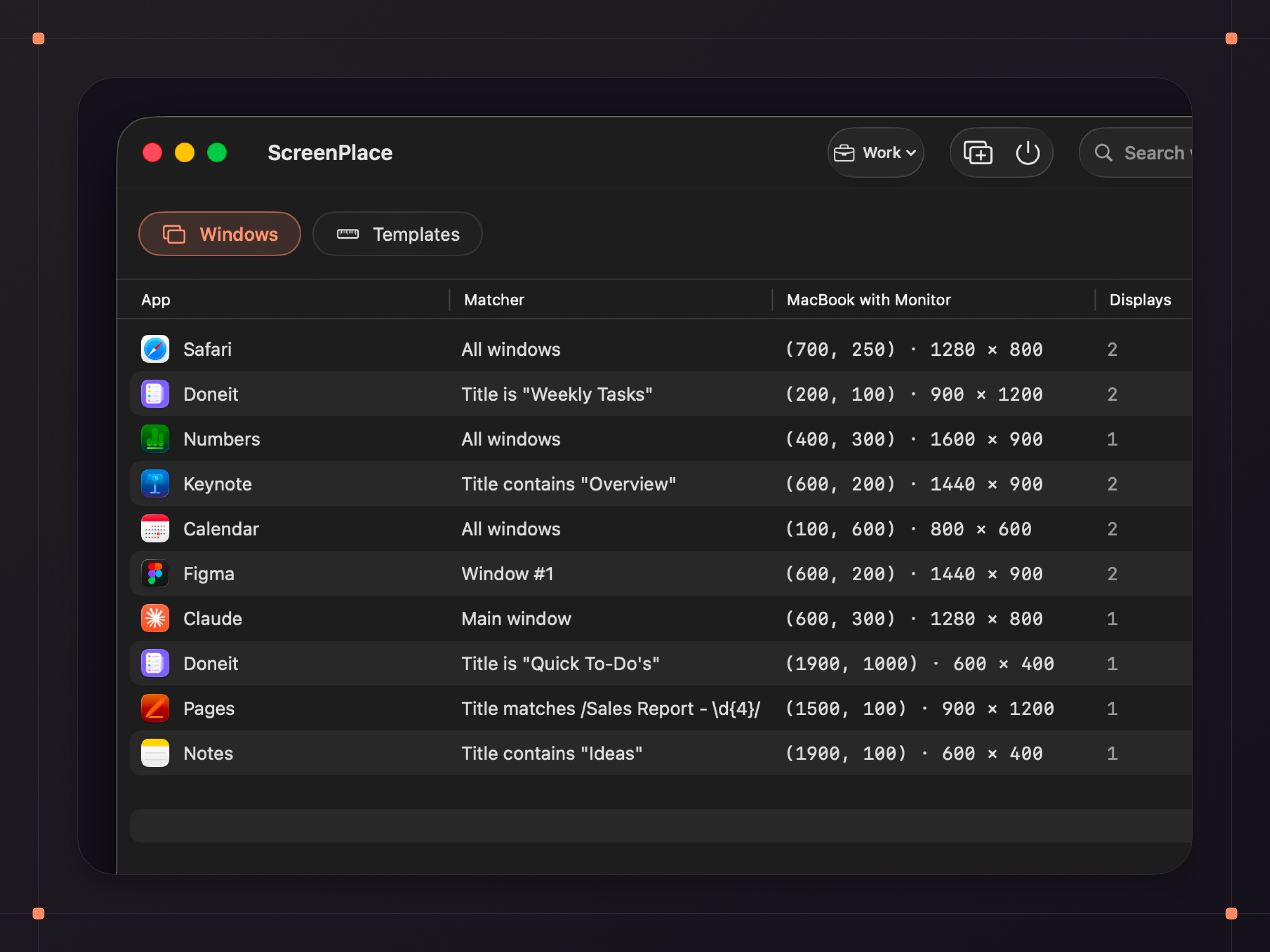Click the briefcase icon next to Work
This screenshot has width=1270, height=952.
844,153
